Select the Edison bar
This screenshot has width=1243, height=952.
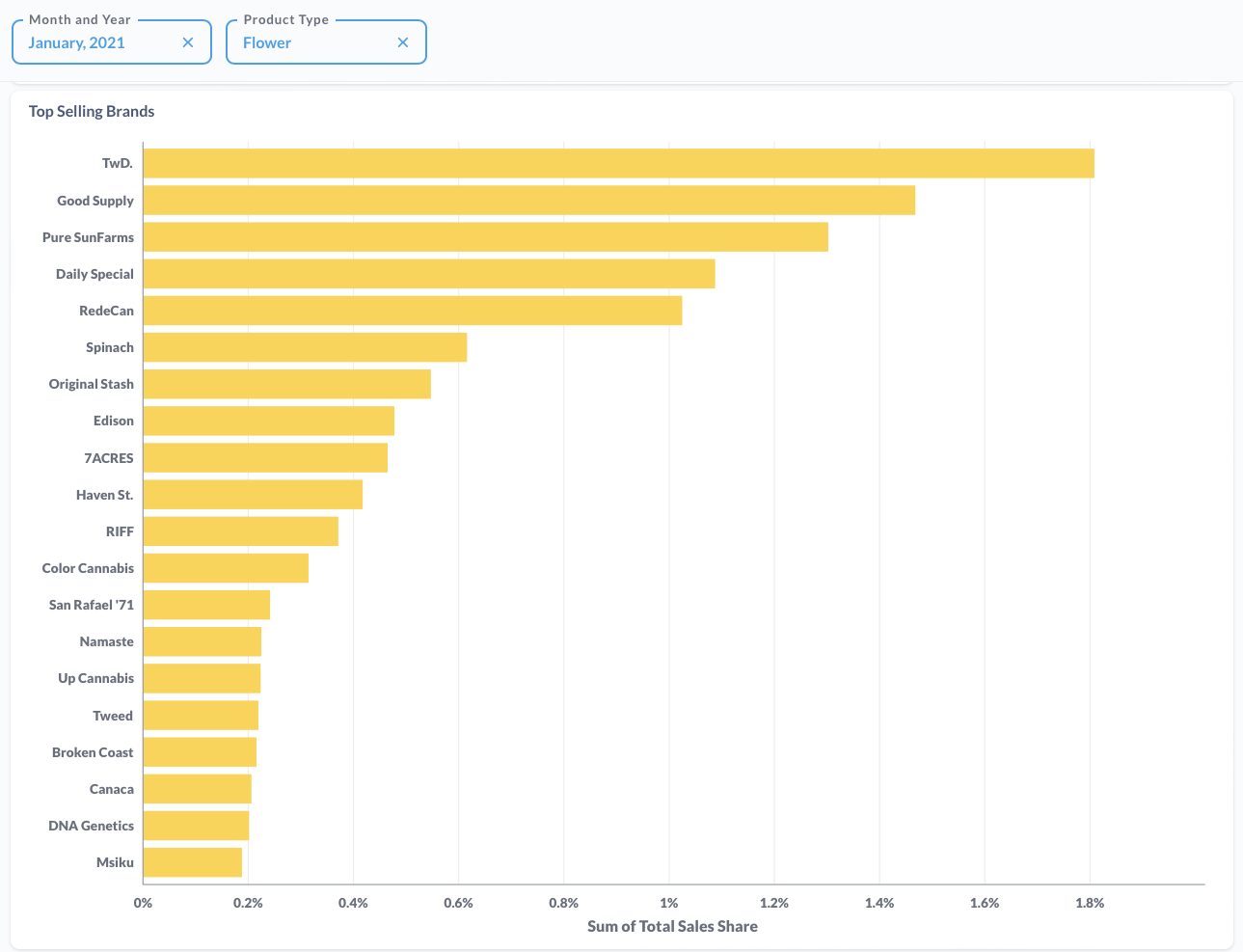(x=269, y=421)
